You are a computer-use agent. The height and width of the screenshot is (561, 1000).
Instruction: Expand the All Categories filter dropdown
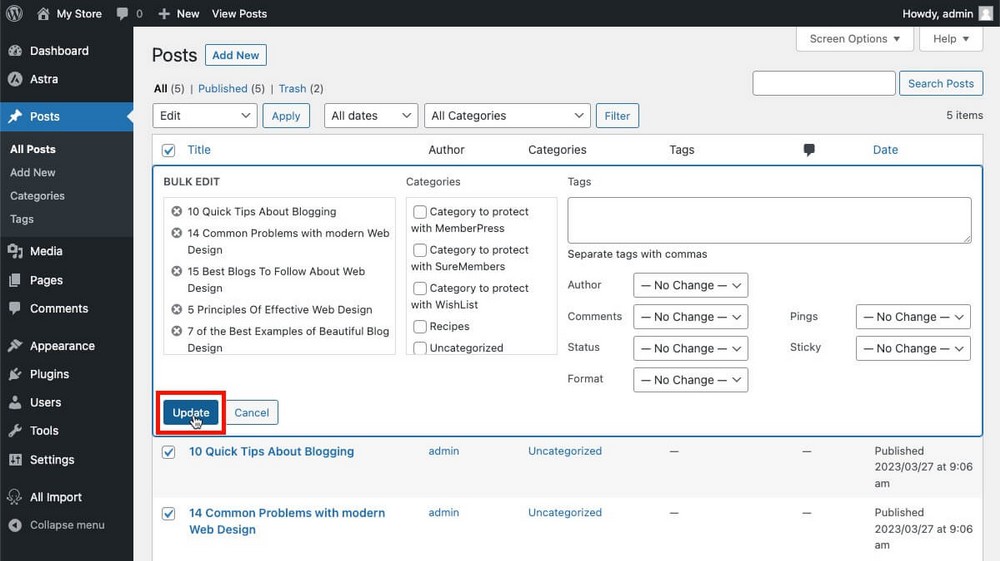pos(507,116)
